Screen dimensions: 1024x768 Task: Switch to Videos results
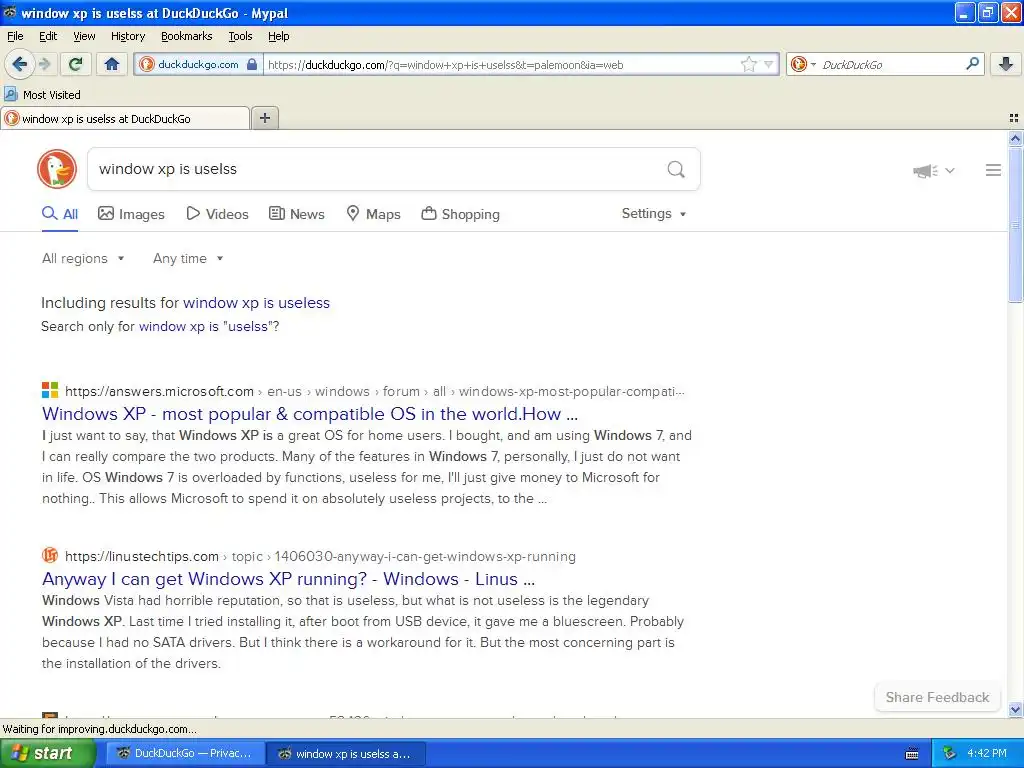(217, 214)
